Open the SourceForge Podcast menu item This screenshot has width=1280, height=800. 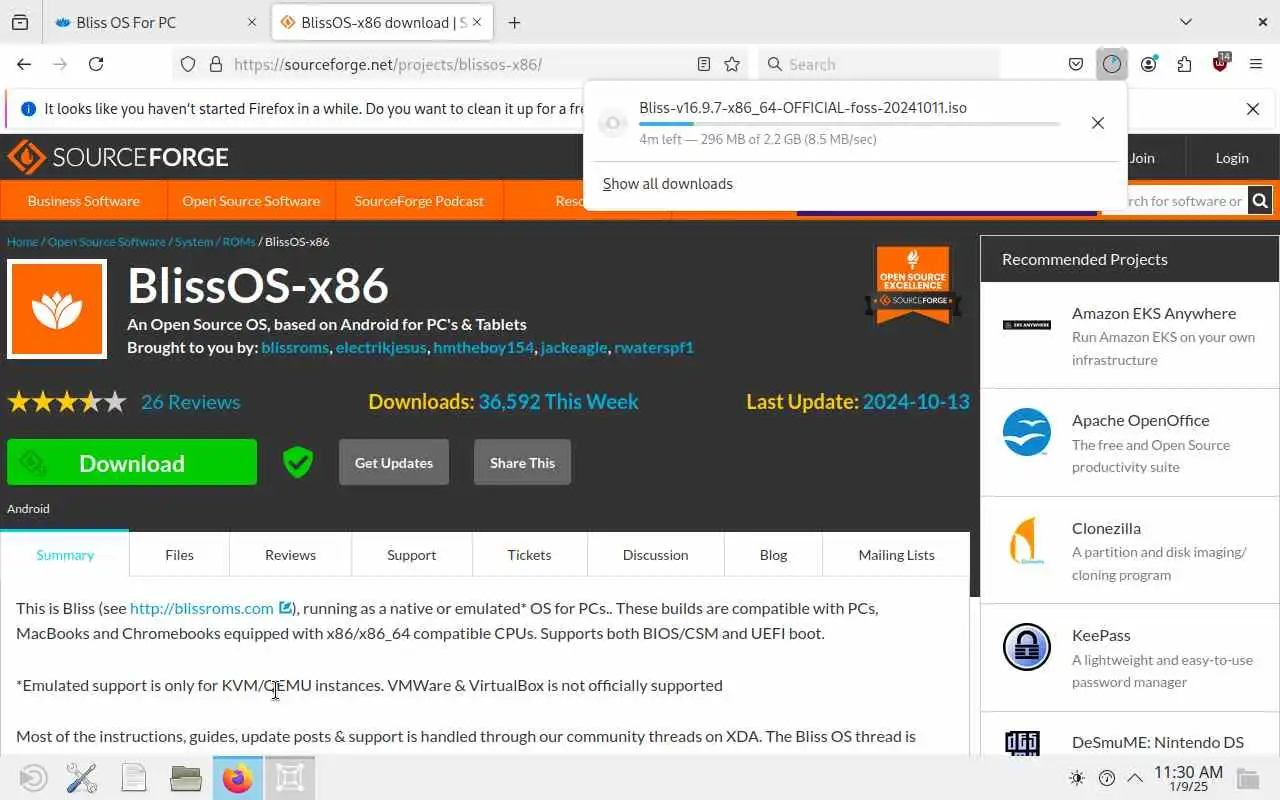pos(419,201)
